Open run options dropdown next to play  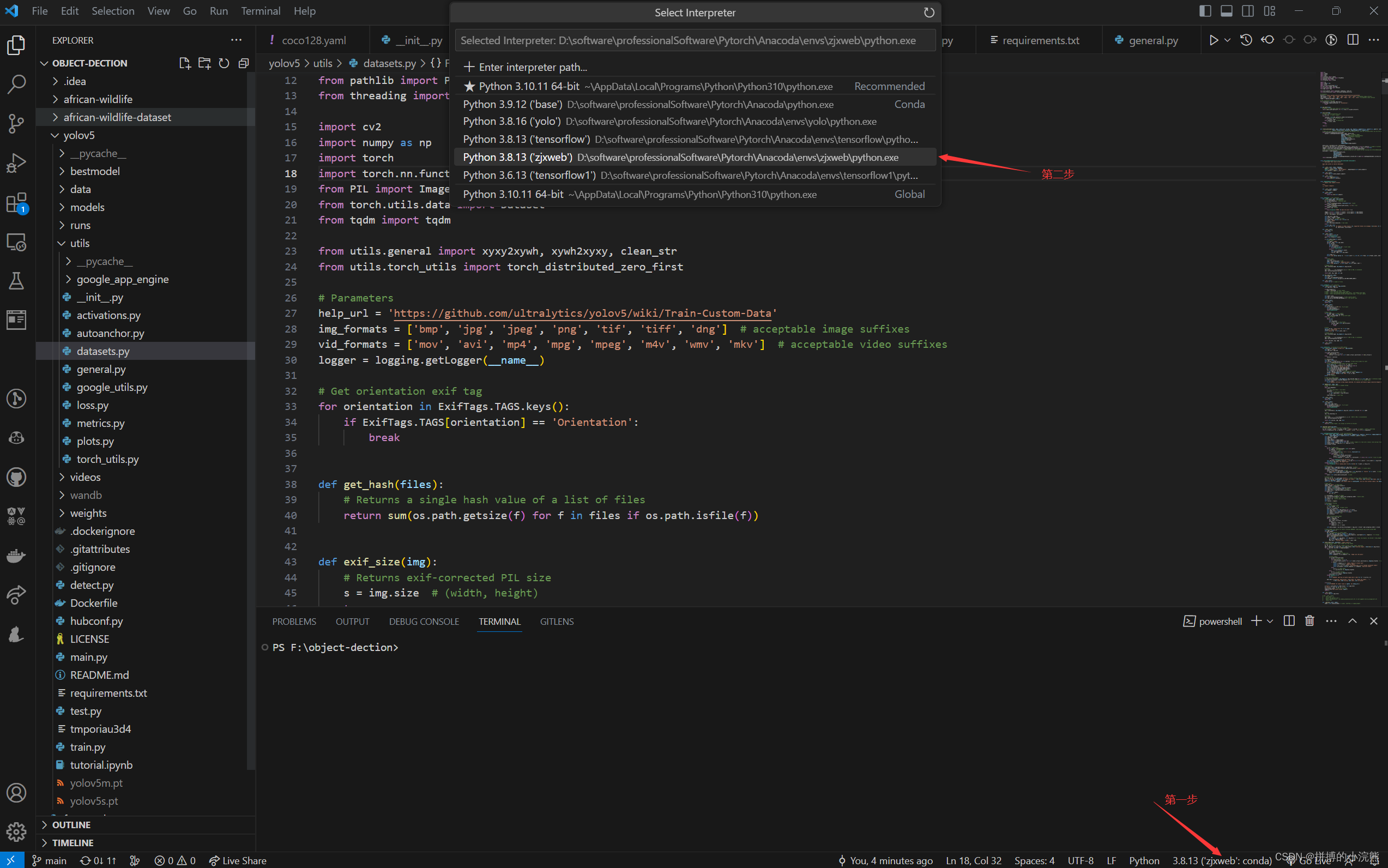[1227, 40]
